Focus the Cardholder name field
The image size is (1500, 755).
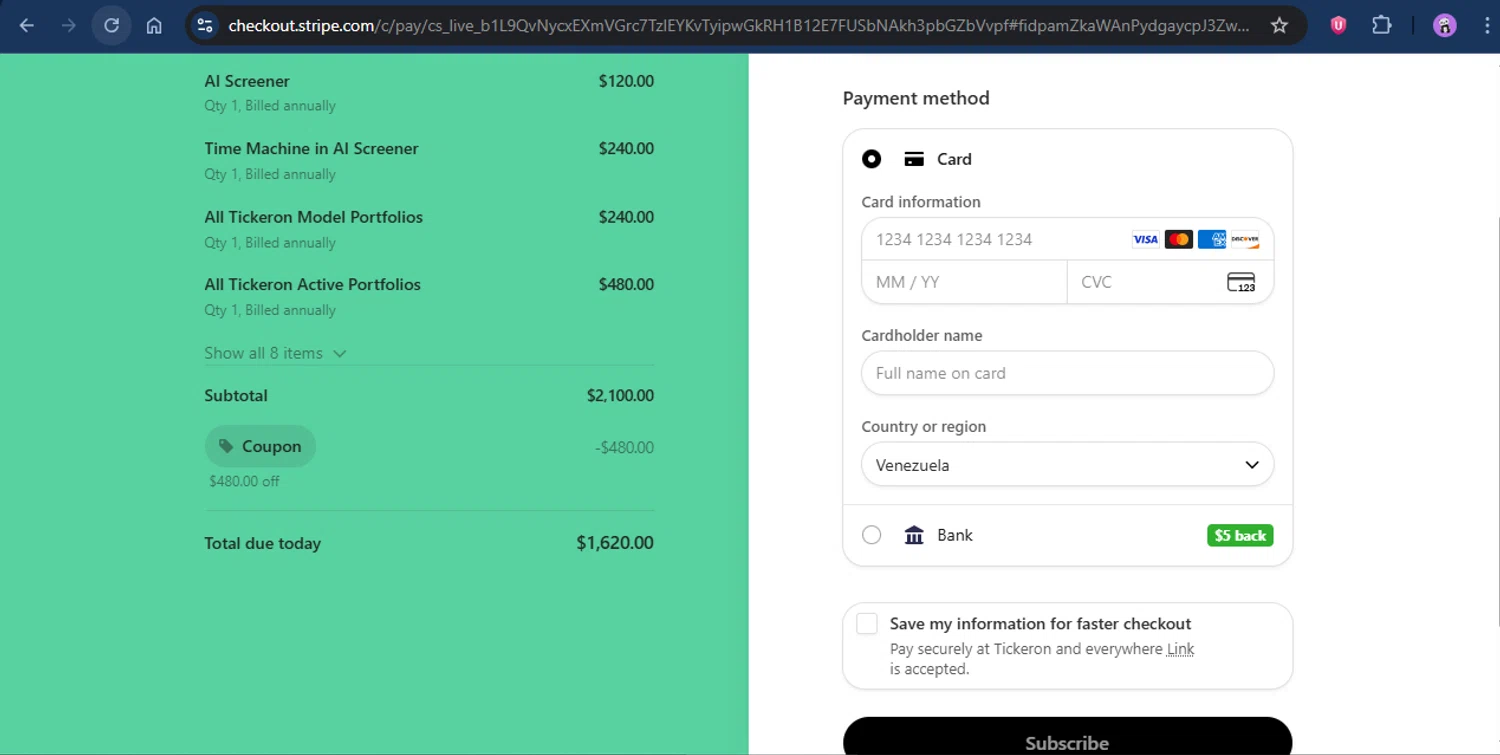[1067, 373]
